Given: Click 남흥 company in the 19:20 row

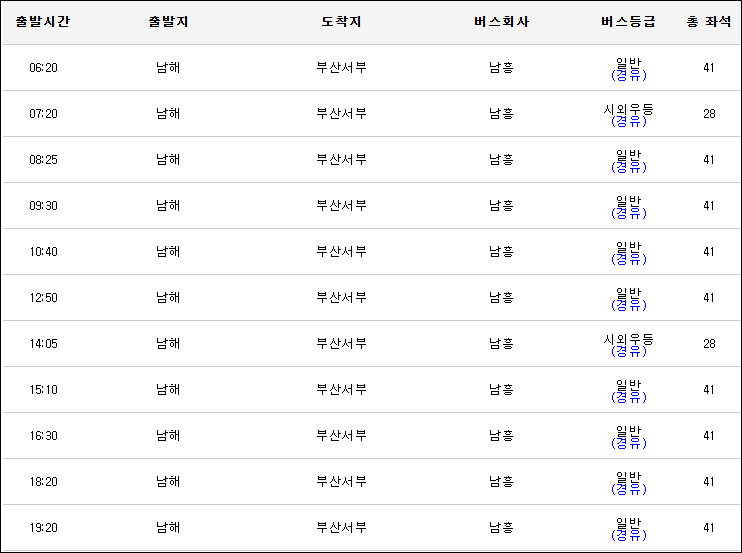Looking at the screenshot, I should tap(502, 527).
